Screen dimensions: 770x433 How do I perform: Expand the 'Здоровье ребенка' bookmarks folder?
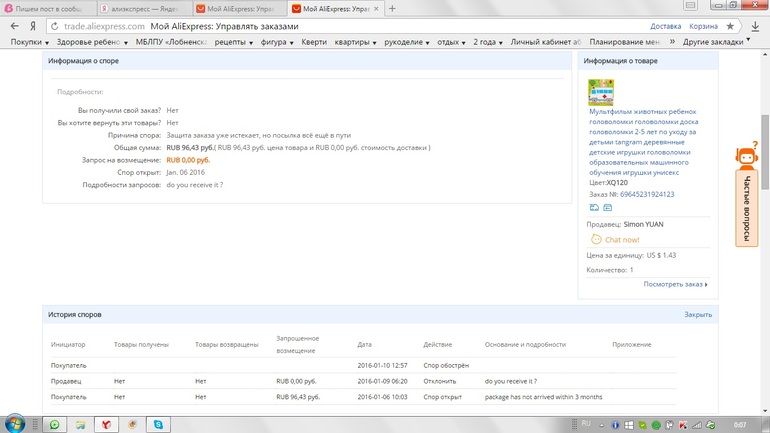(x=92, y=42)
